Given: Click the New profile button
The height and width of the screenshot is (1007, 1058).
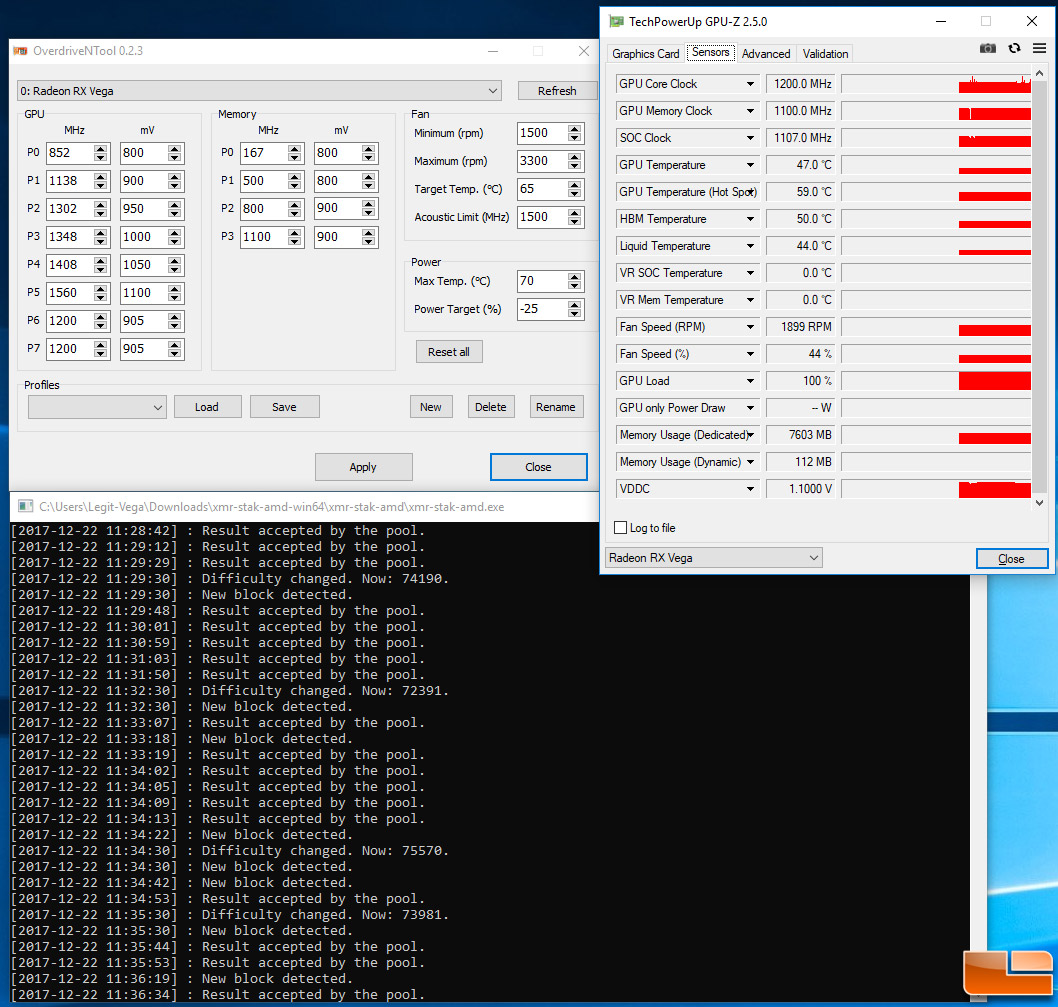Looking at the screenshot, I should (x=430, y=407).
